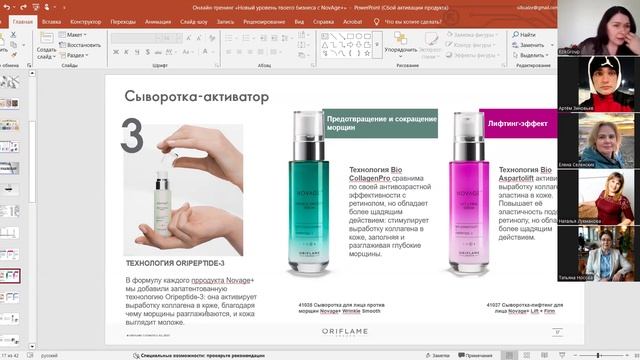Open the text direction dropdown
The height and width of the screenshot is (360, 640).
tap(302, 35)
